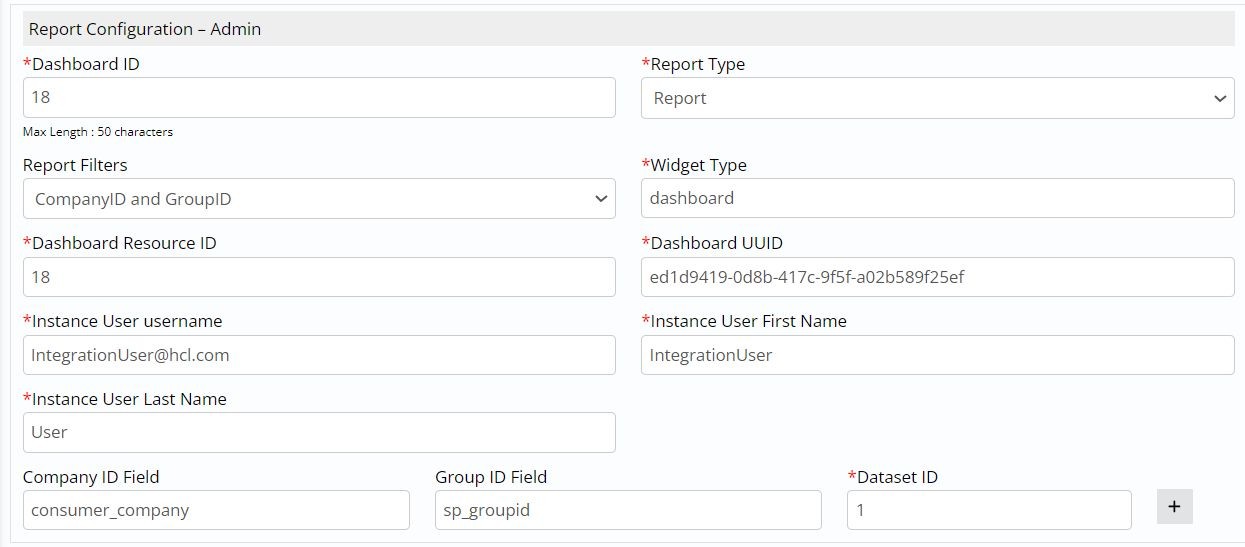Click the Dashboard ID input field
Viewport: 1245px width, 547px height.
(319, 98)
